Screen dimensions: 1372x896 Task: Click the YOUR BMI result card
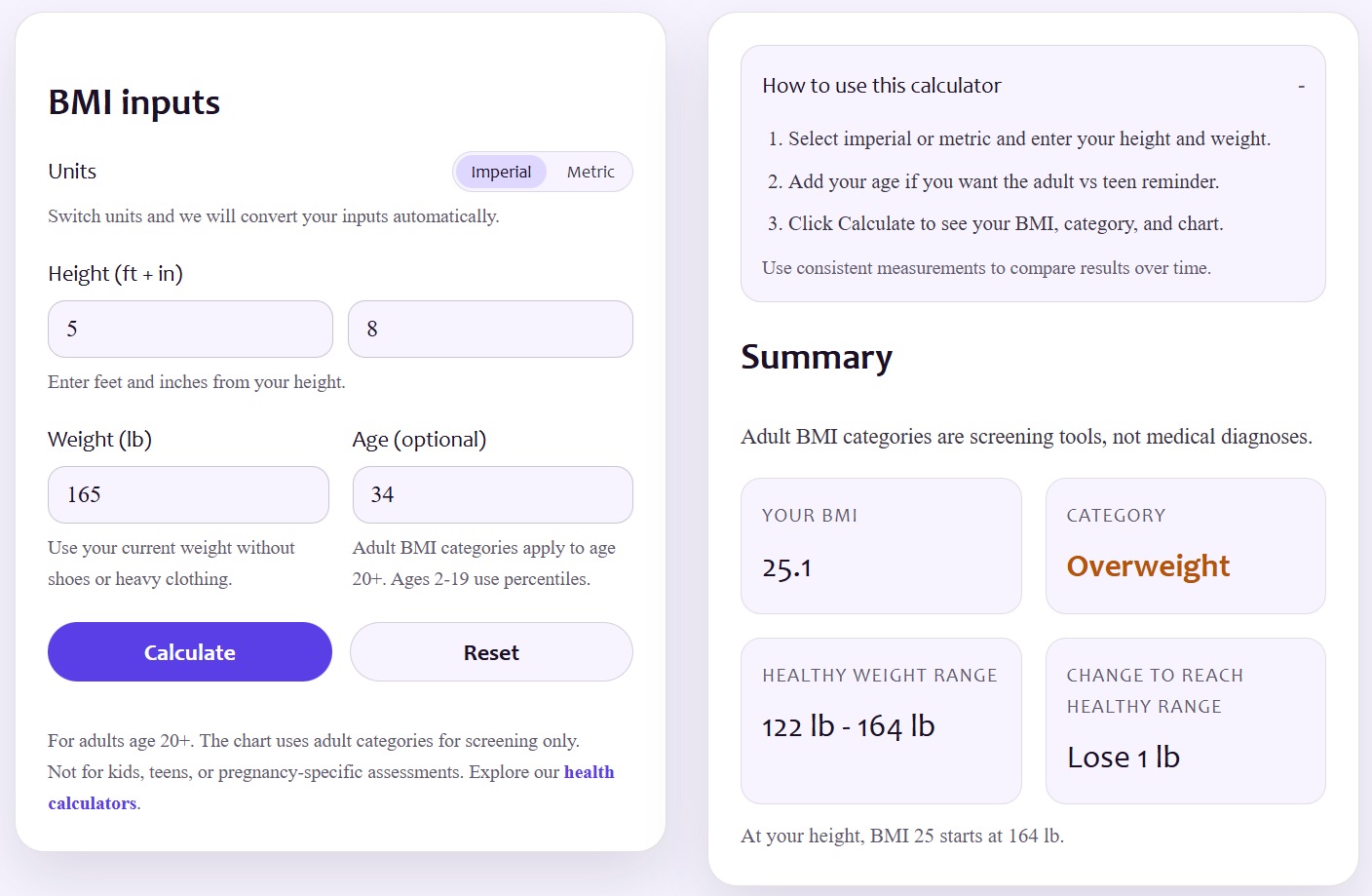pos(881,546)
